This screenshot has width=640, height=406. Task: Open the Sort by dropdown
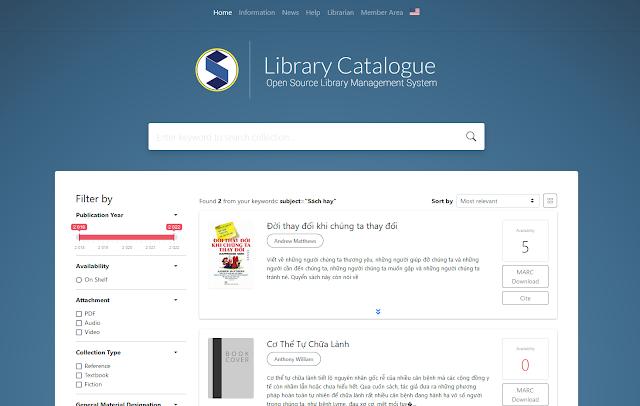click(x=498, y=201)
